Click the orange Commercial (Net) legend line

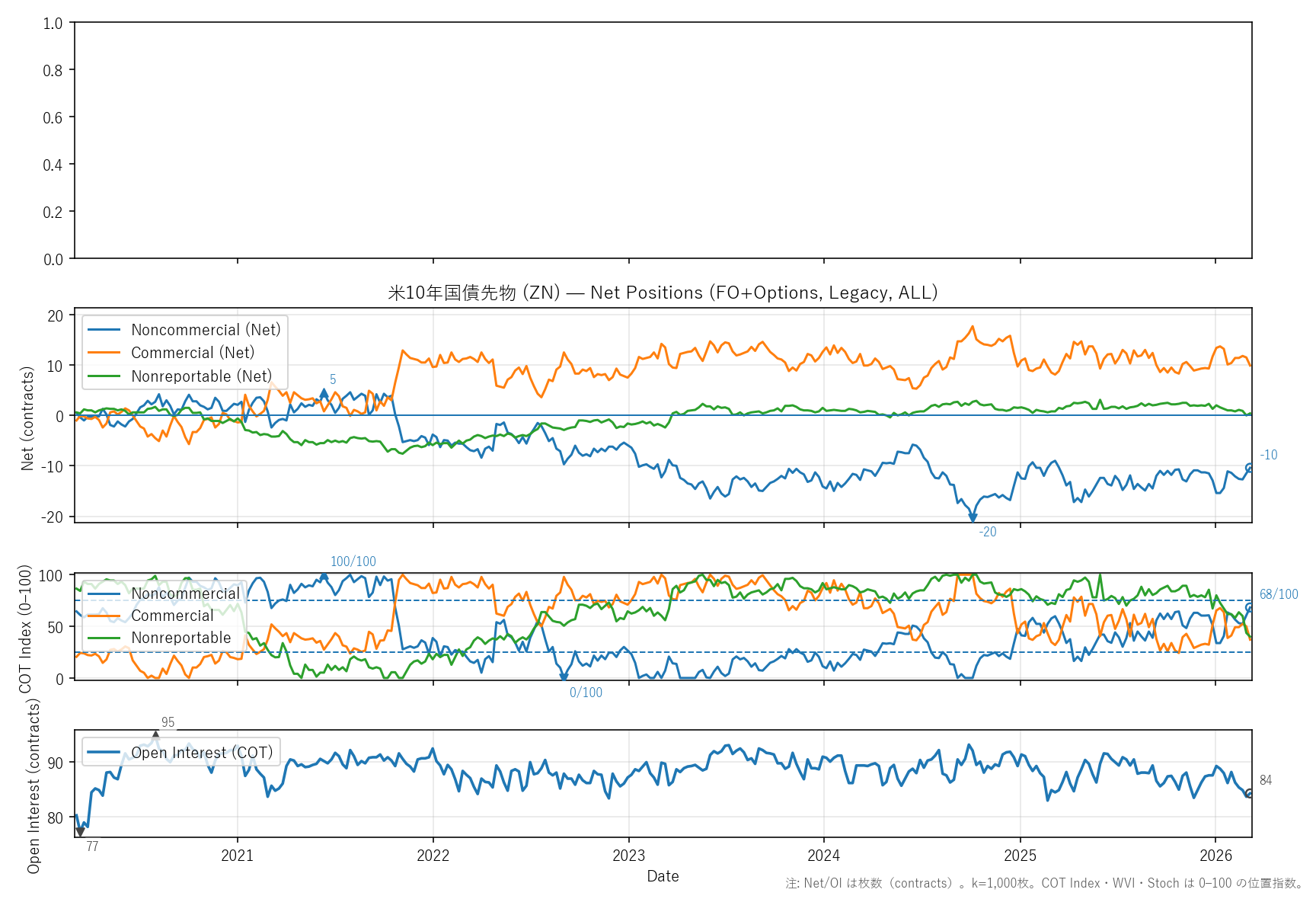[104, 353]
